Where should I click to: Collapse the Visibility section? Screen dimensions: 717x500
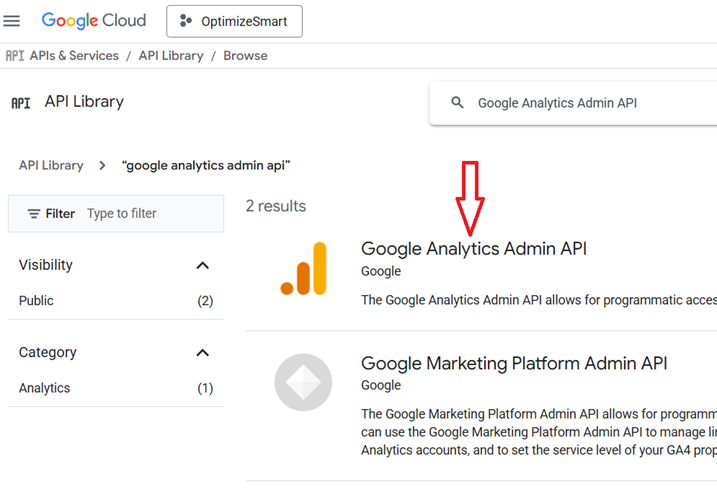click(202, 265)
